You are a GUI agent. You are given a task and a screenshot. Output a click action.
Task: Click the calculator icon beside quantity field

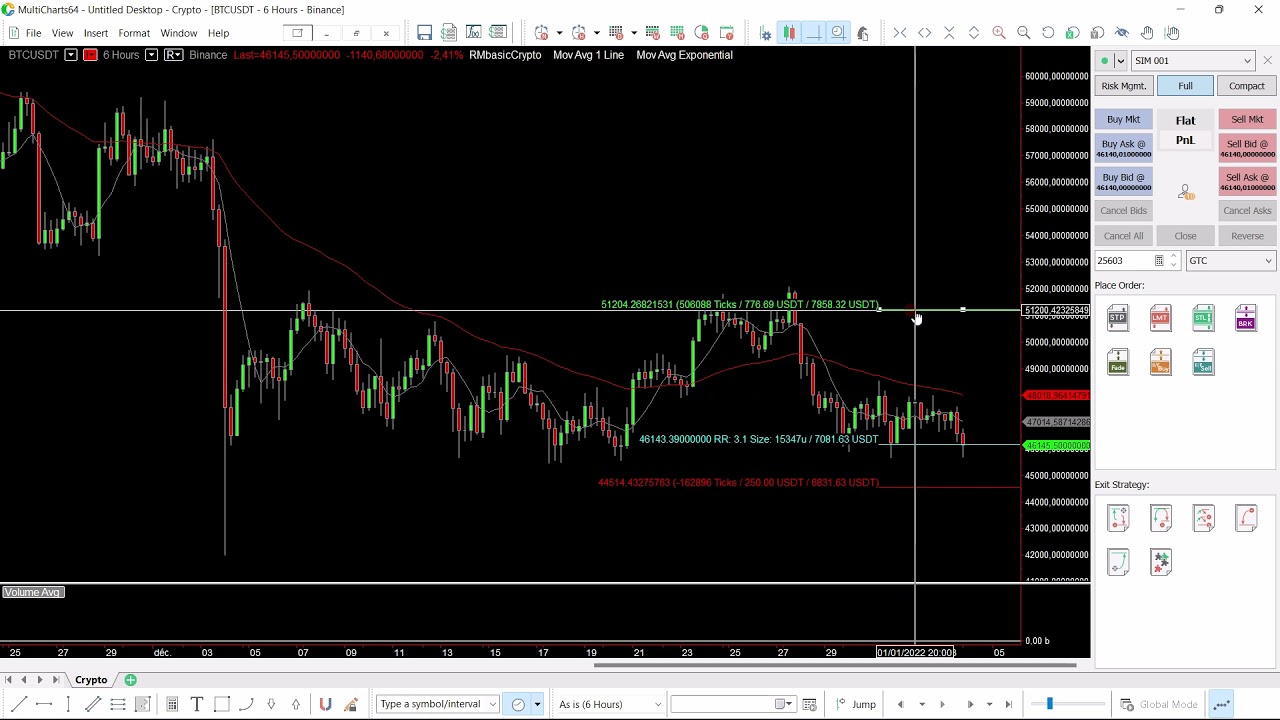click(x=1159, y=261)
